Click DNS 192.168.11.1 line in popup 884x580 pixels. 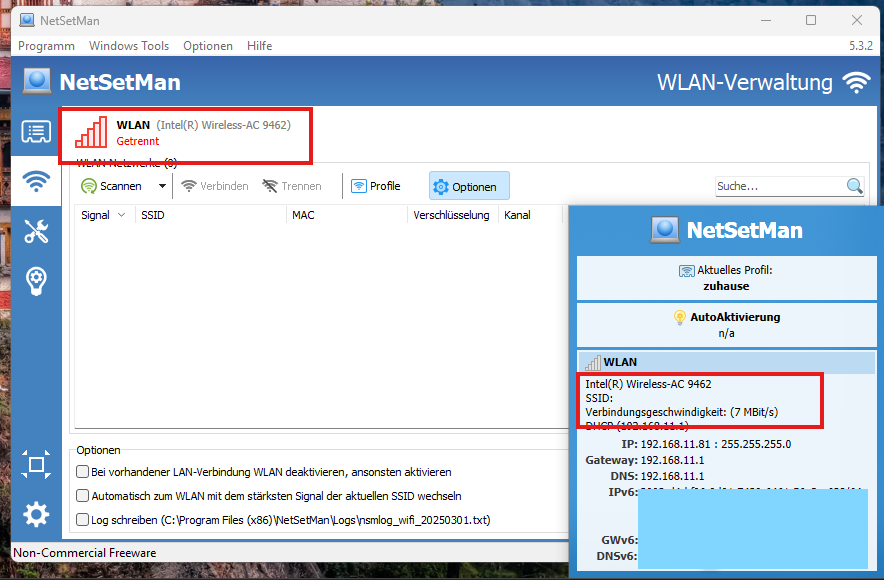click(x=657, y=476)
